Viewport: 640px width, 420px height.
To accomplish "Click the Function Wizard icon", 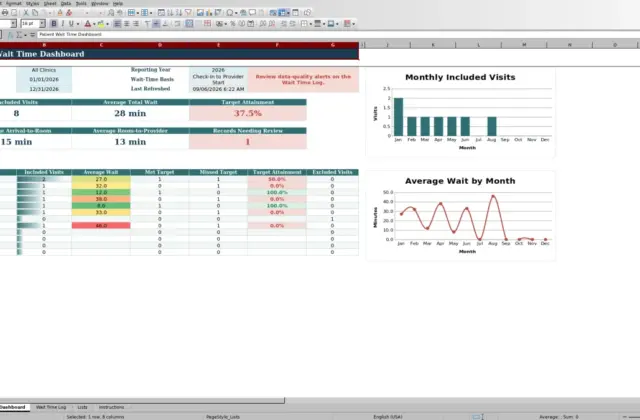I will (x=11, y=35).
